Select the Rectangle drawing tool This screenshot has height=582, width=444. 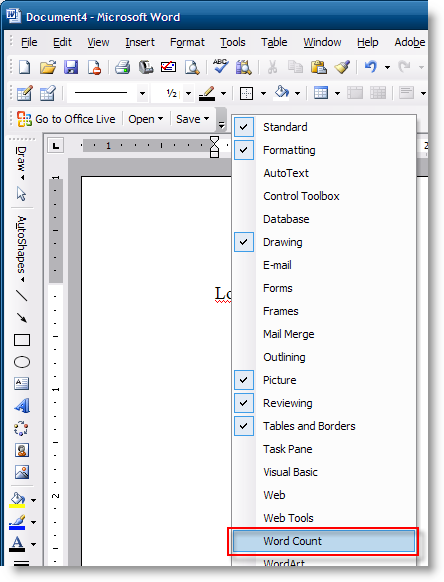[x=22, y=340]
